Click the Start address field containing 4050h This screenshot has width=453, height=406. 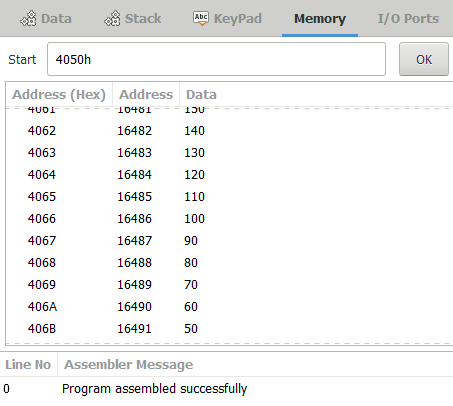(x=216, y=59)
